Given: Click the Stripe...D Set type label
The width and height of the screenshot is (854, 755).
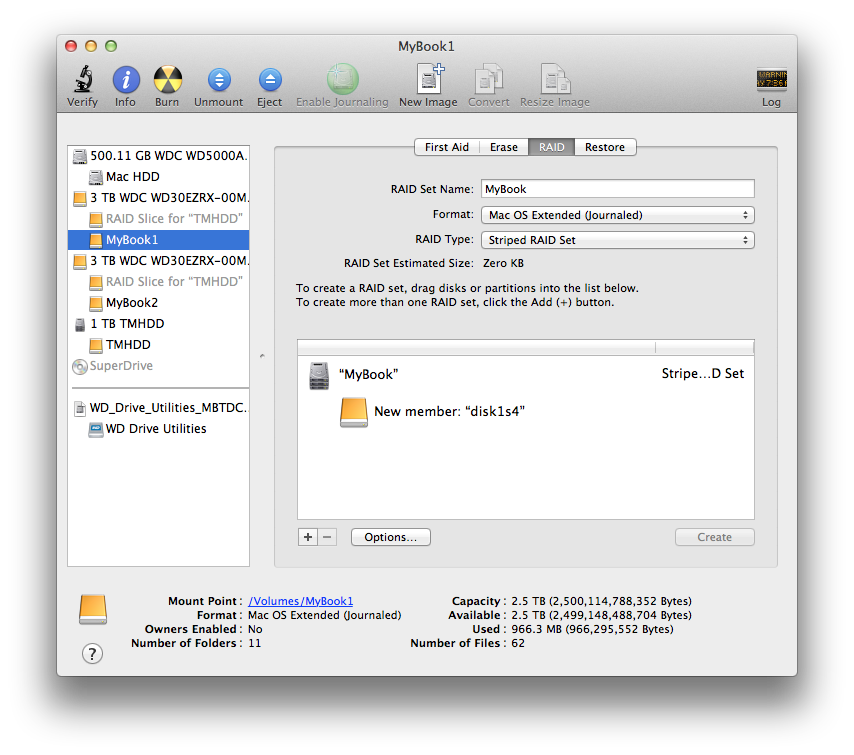Looking at the screenshot, I should click(x=703, y=374).
